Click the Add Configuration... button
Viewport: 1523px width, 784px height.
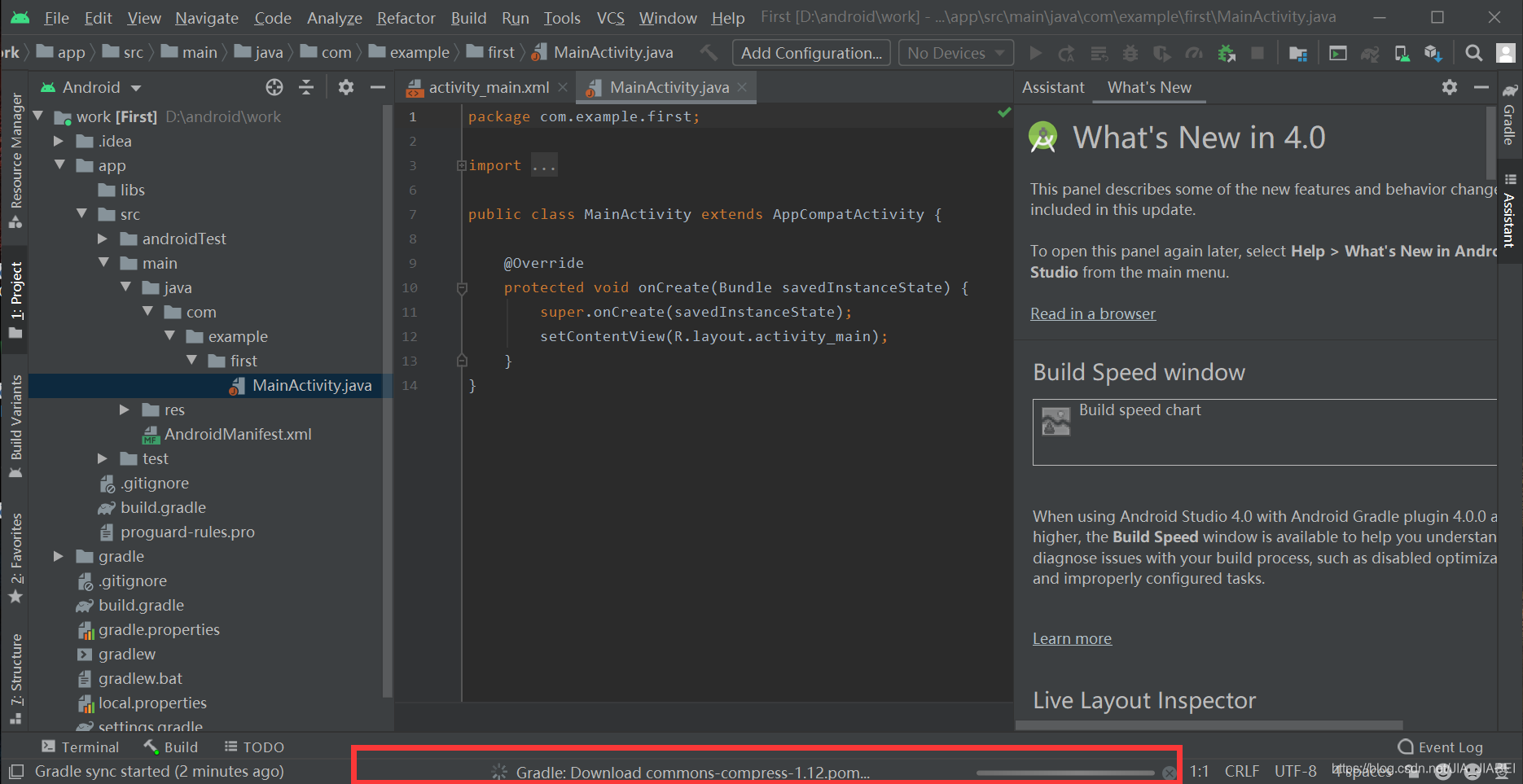coord(811,53)
